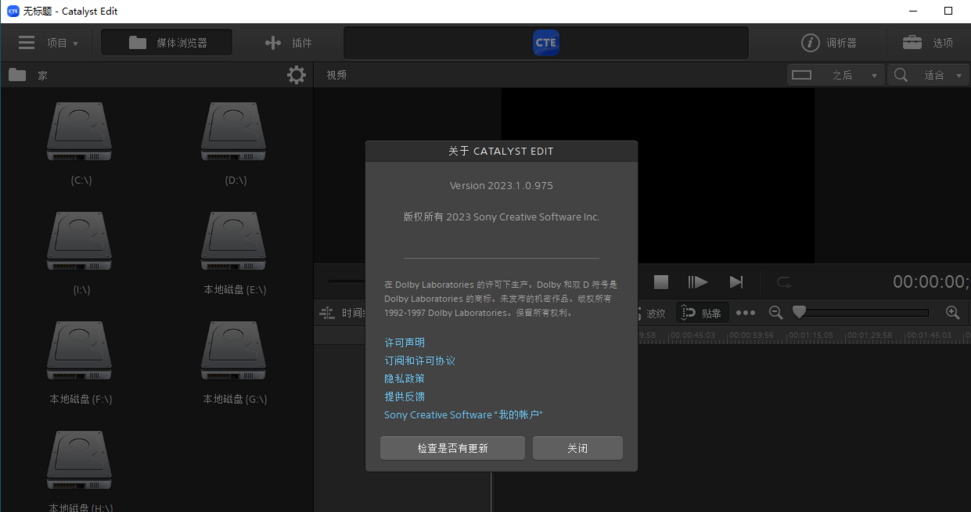
Task: Click 关闭 to close the About dialog
Action: click(578, 448)
